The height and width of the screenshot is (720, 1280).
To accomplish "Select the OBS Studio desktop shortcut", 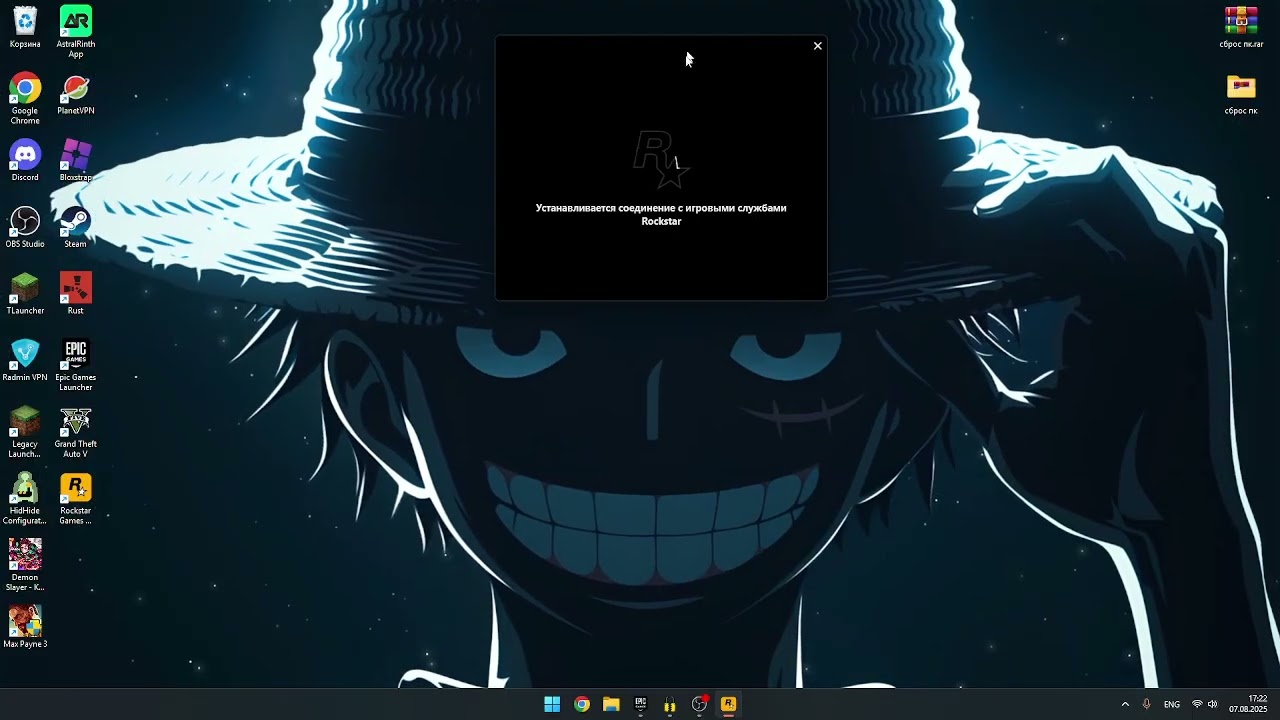I will pos(25,228).
